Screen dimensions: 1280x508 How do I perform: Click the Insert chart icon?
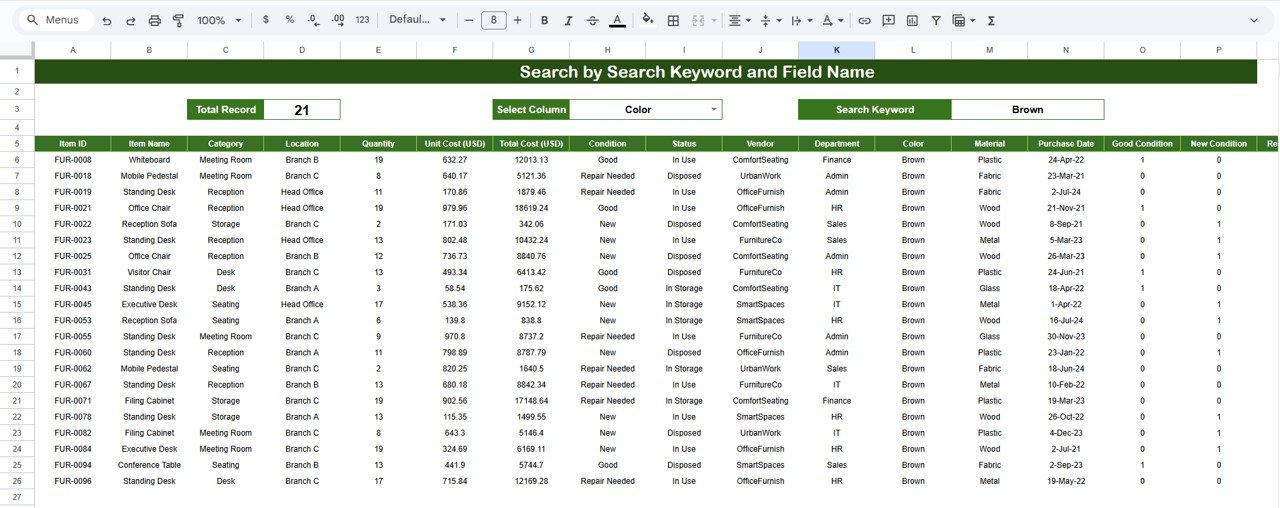coord(912,20)
